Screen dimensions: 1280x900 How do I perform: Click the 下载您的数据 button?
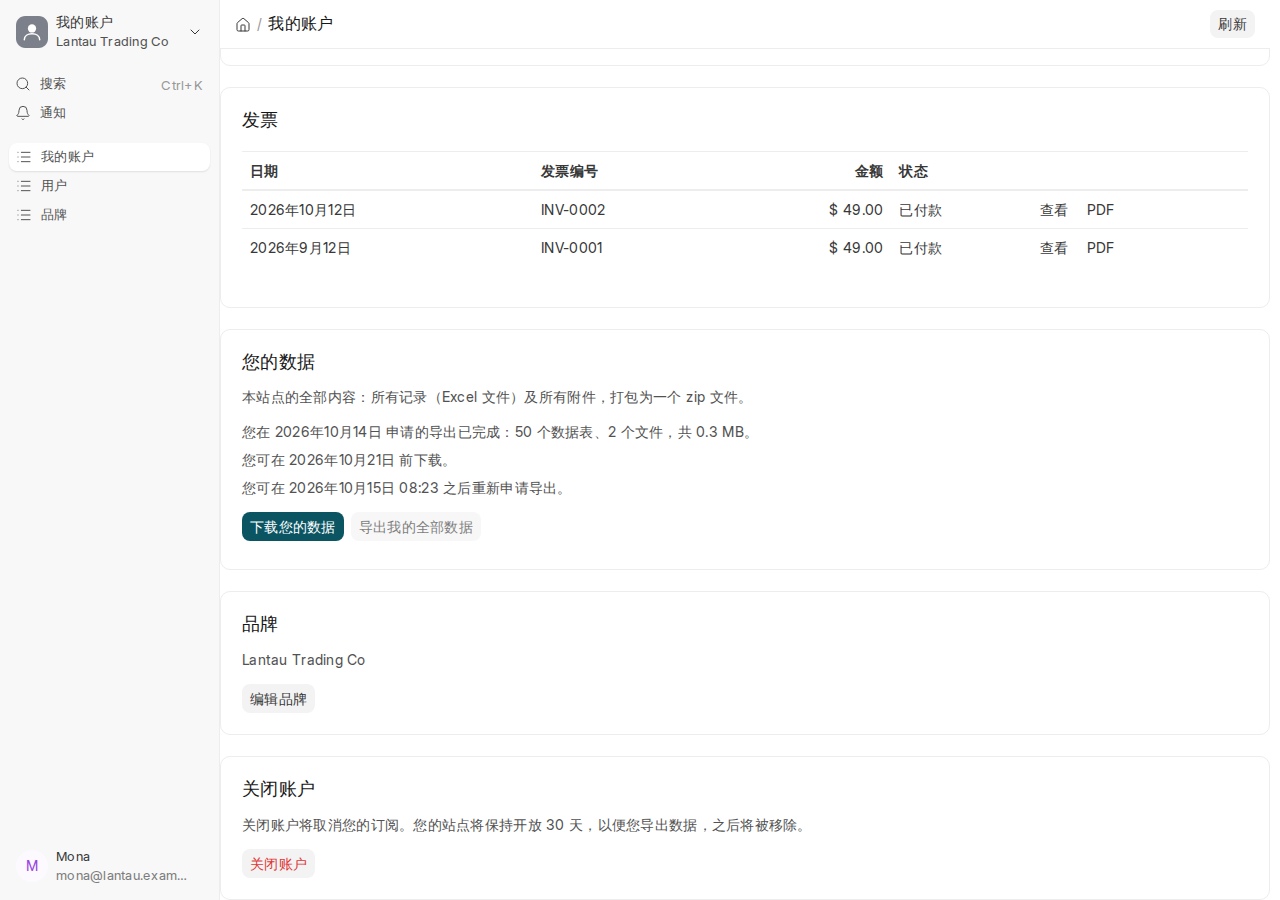point(293,527)
